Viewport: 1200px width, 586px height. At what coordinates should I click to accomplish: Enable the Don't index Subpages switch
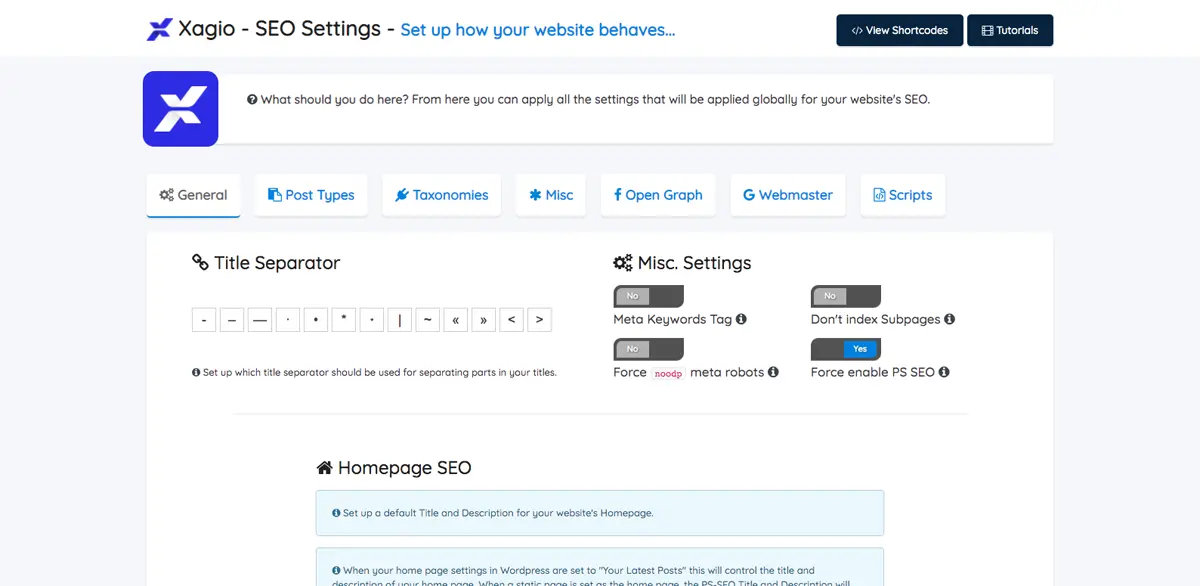(845, 296)
